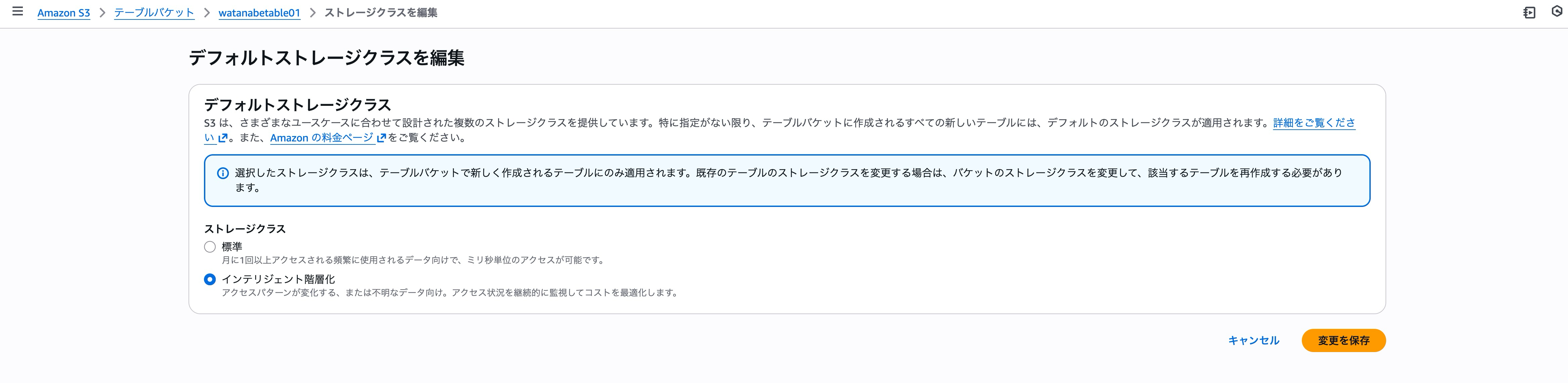Click the info icon in the blue alert
The height and width of the screenshot is (383, 1568).
click(223, 174)
